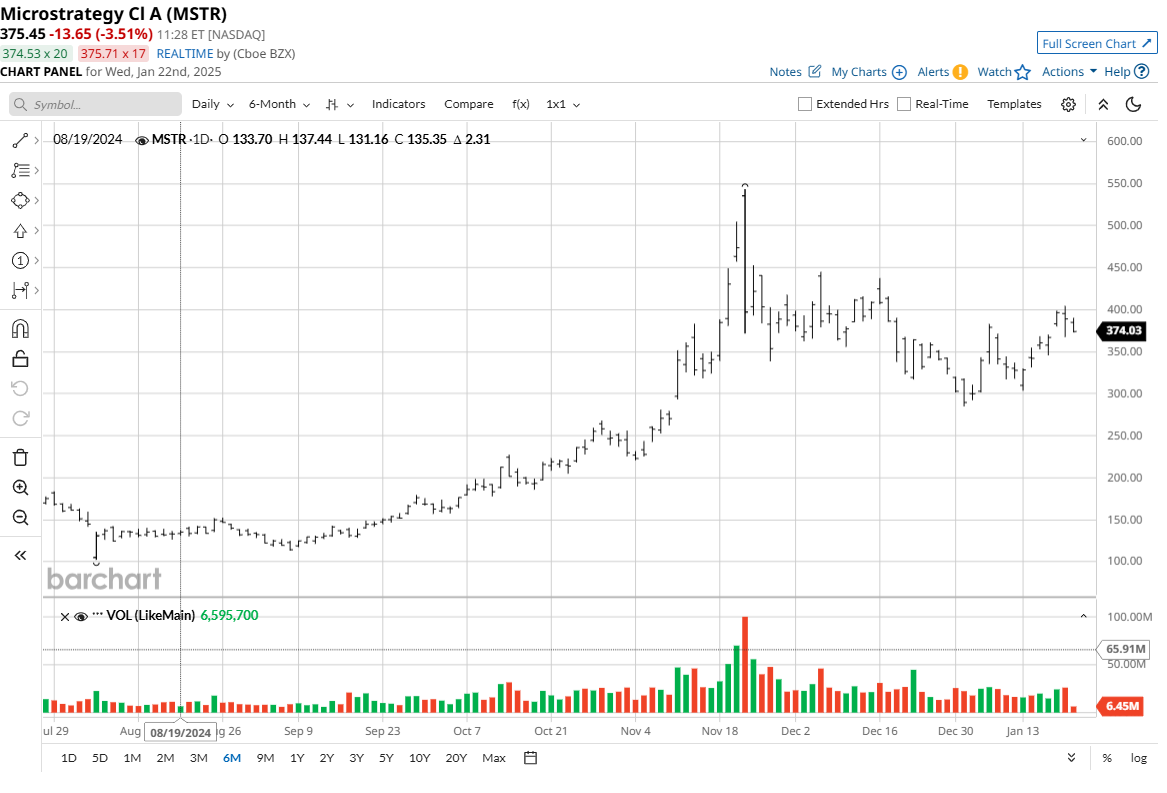Open the f(x) expressions menu
This screenshot has width=1167, height=793.
pos(521,104)
